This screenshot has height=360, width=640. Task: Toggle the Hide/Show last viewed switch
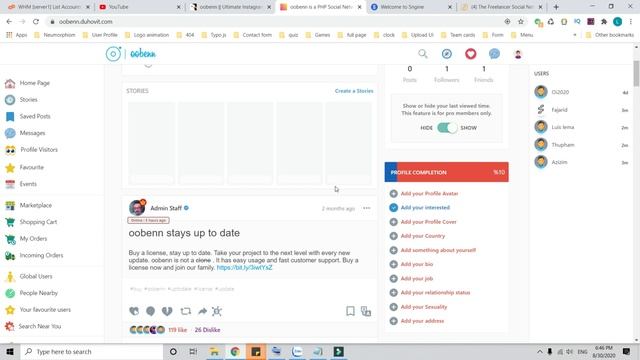[x=447, y=128]
